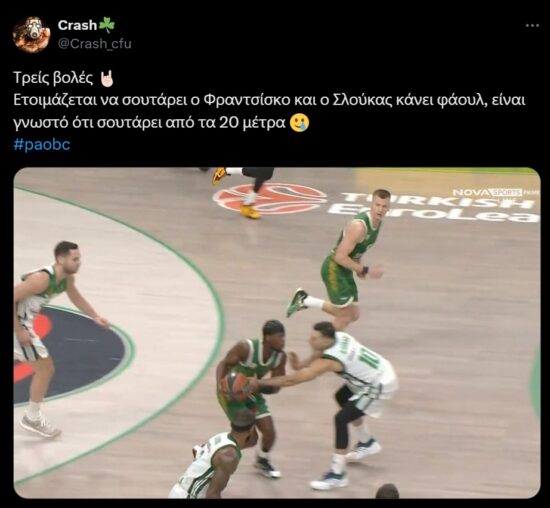Open the @Crash_cfu handle link
This screenshot has height=508, width=550.
point(94,44)
